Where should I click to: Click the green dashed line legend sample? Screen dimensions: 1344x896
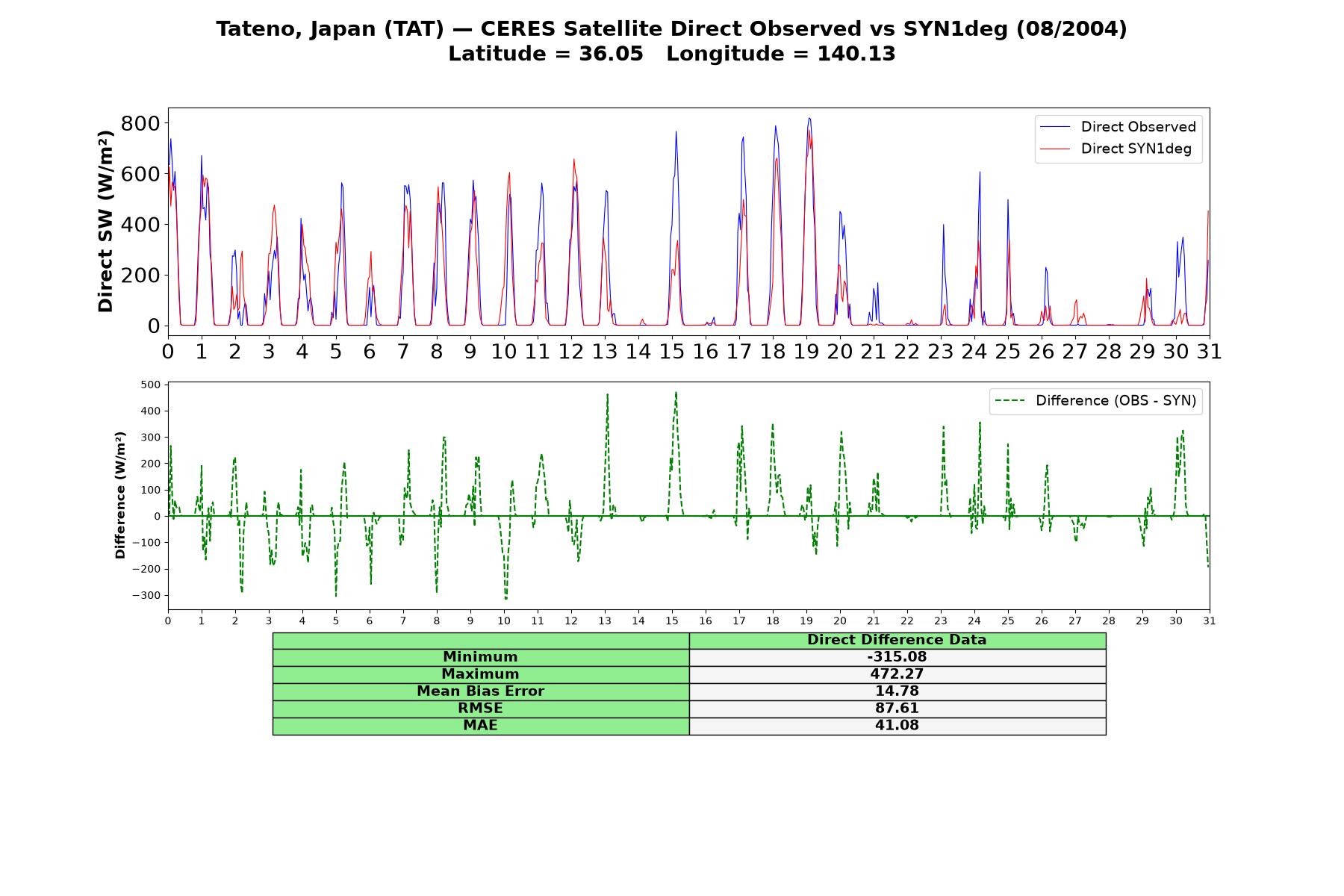tap(1010, 401)
